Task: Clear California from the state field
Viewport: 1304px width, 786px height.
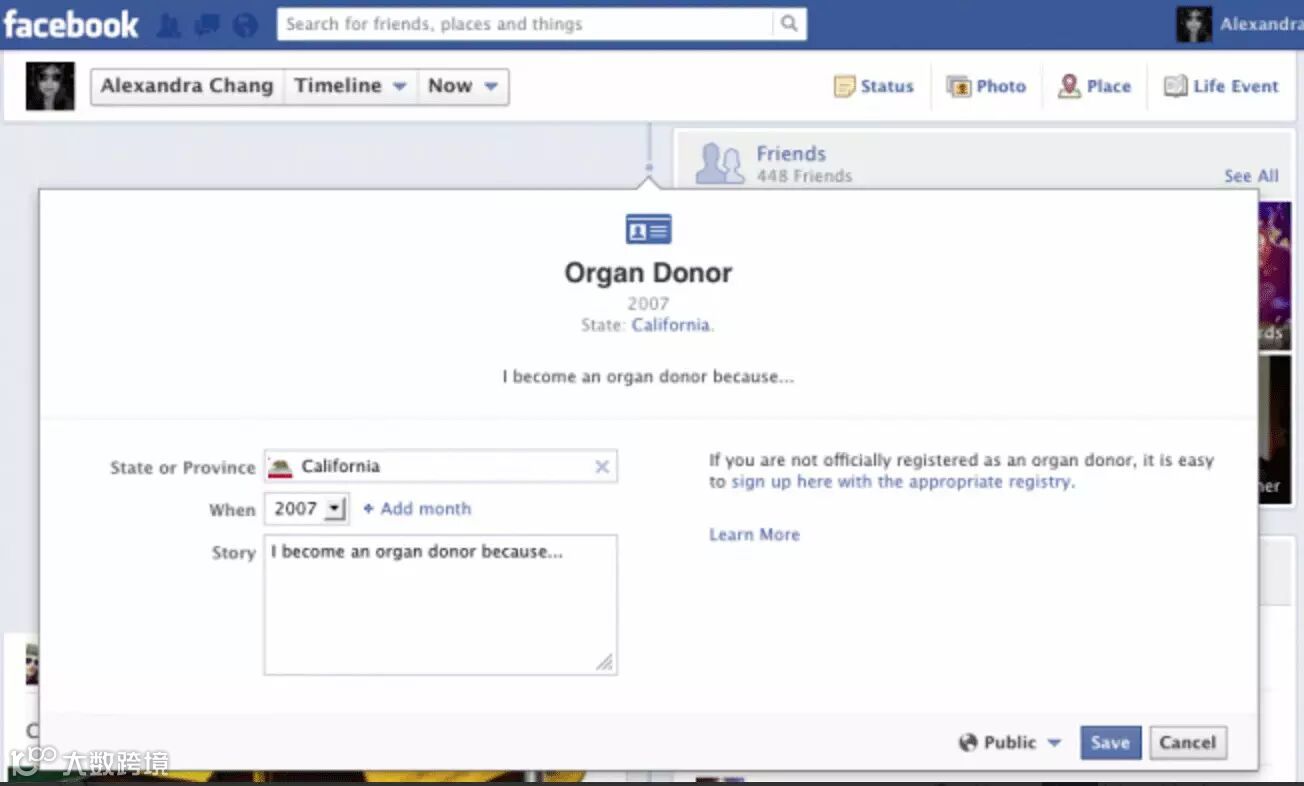Action: tap(602, 467)
